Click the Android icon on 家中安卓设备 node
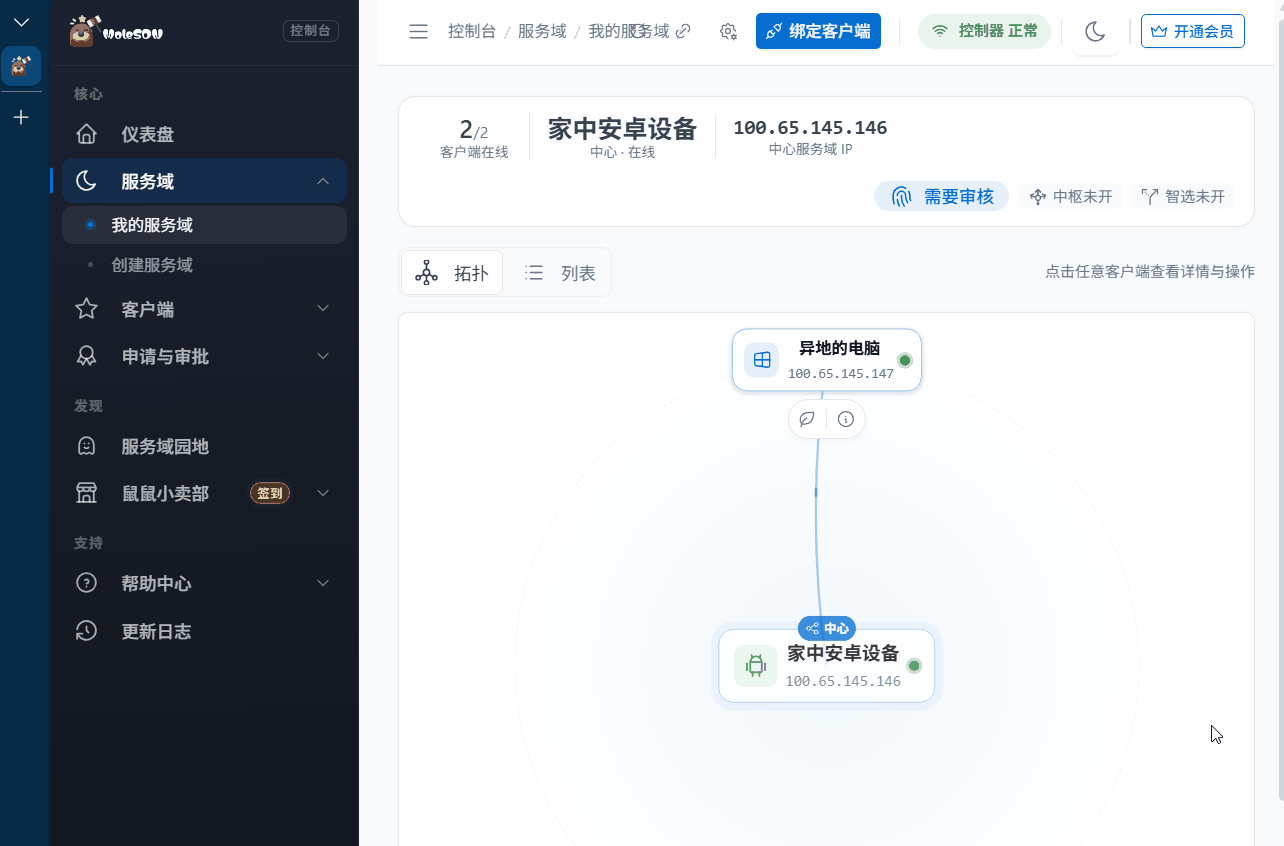Image resolution: width=1284 pixels, height=846 pixels. click(x=756, y=665)
